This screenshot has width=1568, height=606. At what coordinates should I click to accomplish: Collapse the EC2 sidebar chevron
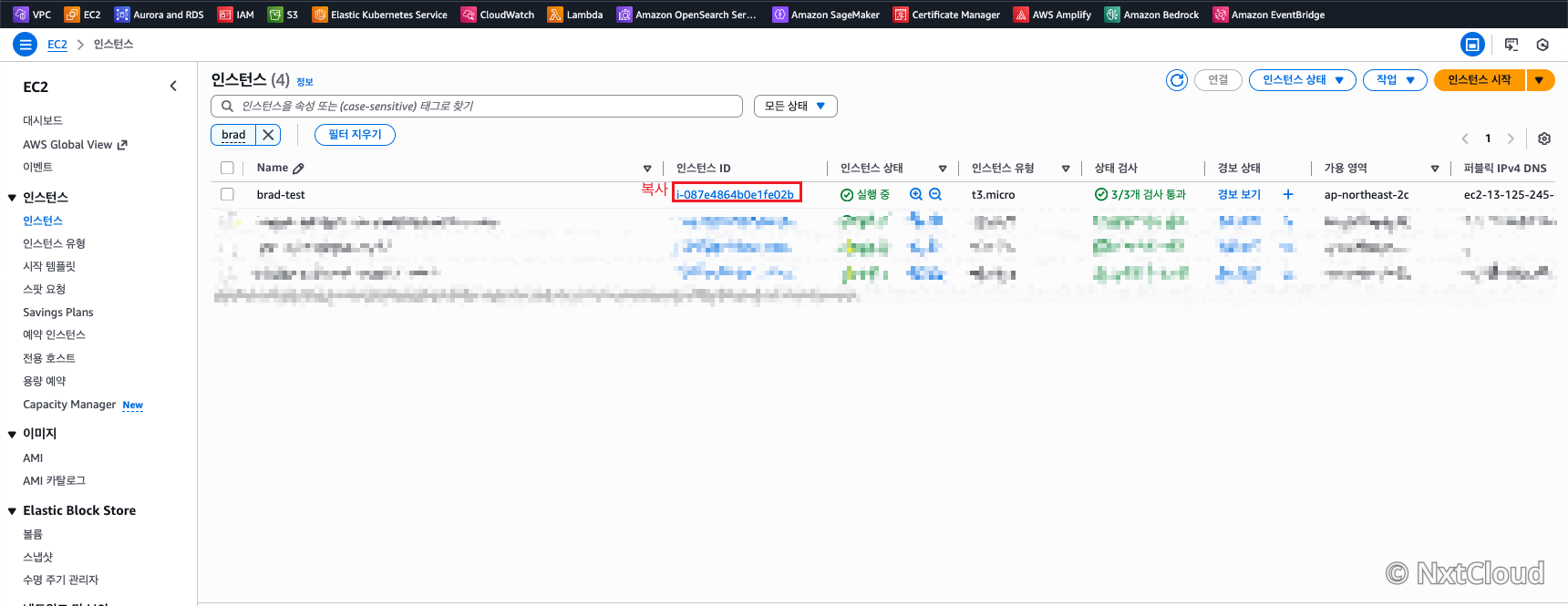point(173,87)
